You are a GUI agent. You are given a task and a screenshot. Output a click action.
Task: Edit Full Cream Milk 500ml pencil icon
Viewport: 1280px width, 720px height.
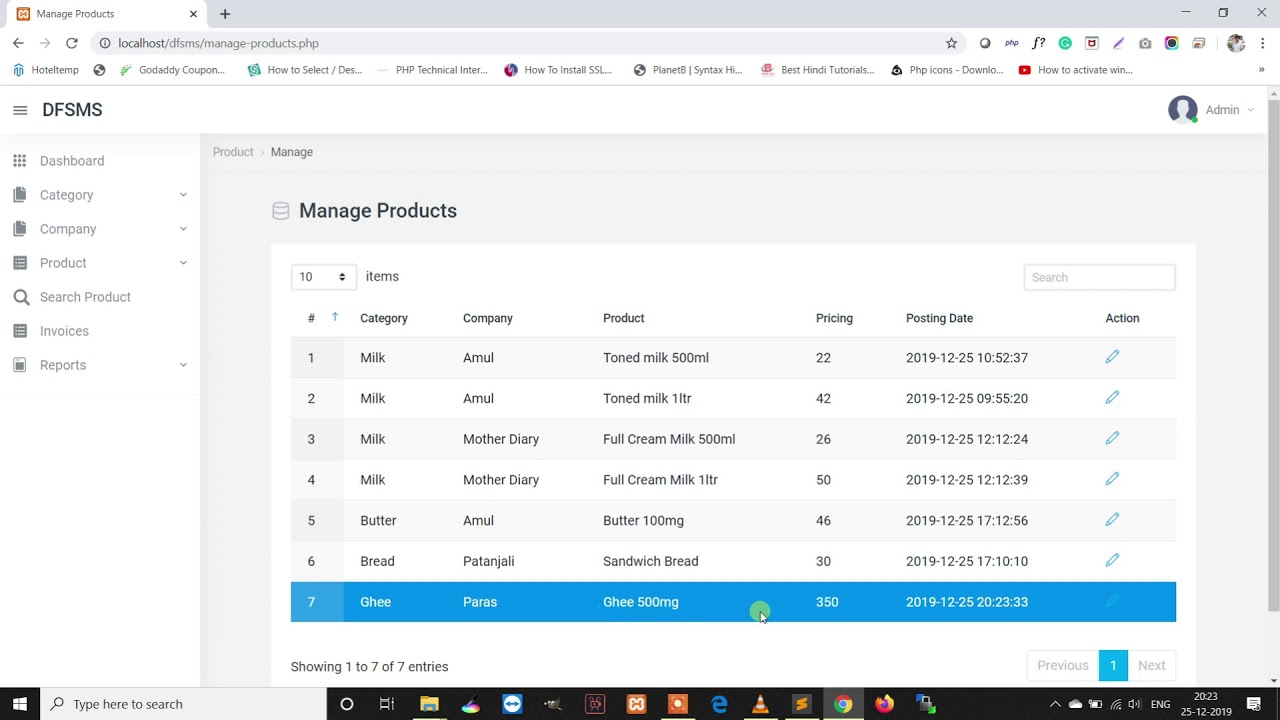pos(1112,438)
